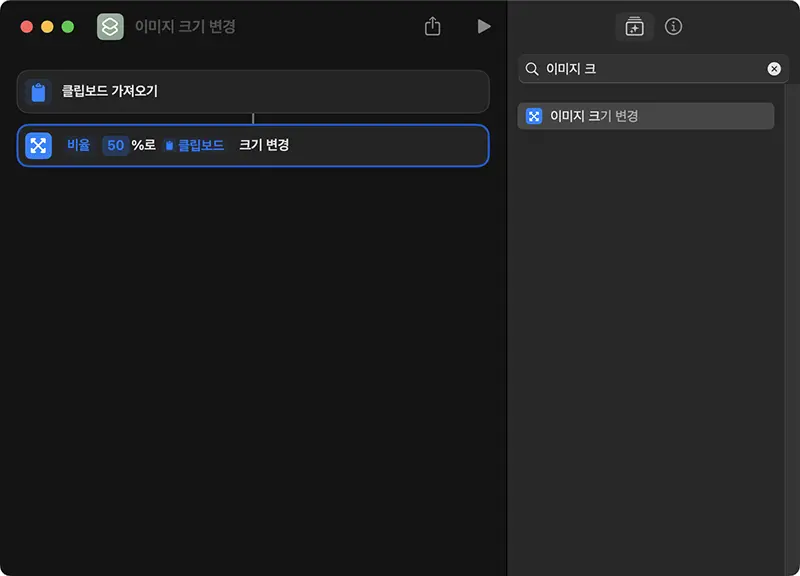Open shortcut details via the info icon
800x576 pixels.
click(673, 27)
